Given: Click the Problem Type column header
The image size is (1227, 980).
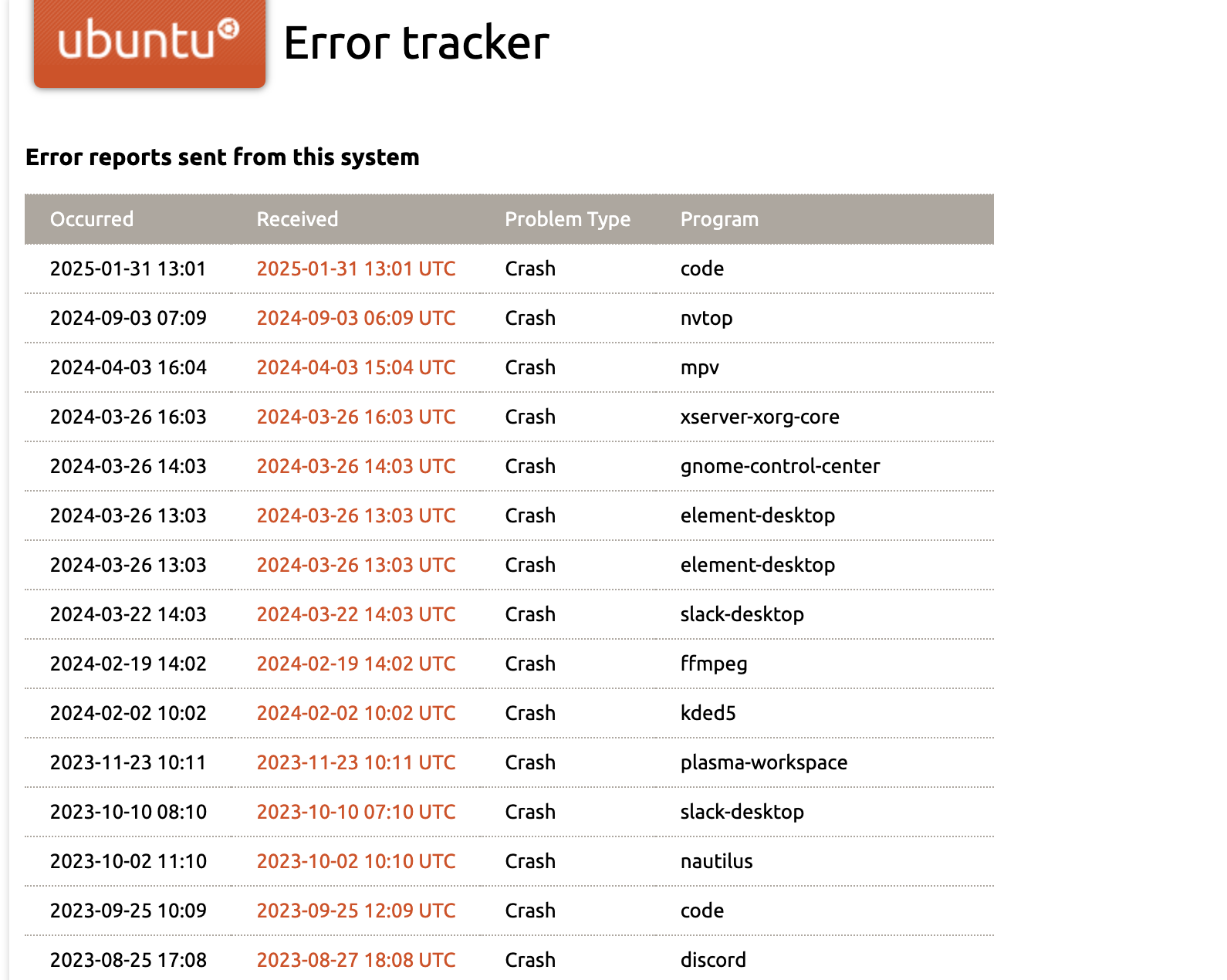Looking at the screenshot, I should 567,220.
